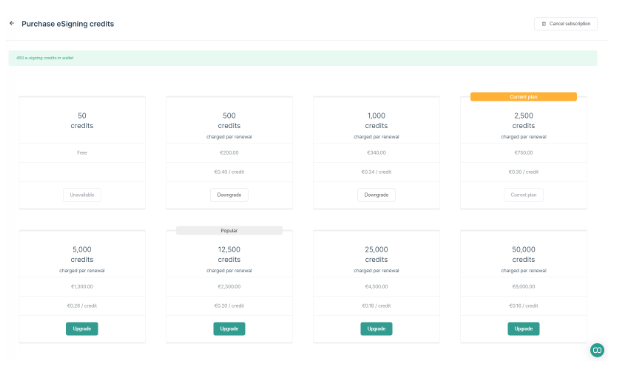The image size is (639, 384).
Task: Click the €750.00 price on 2,500 credits
Action: [523, 153]
